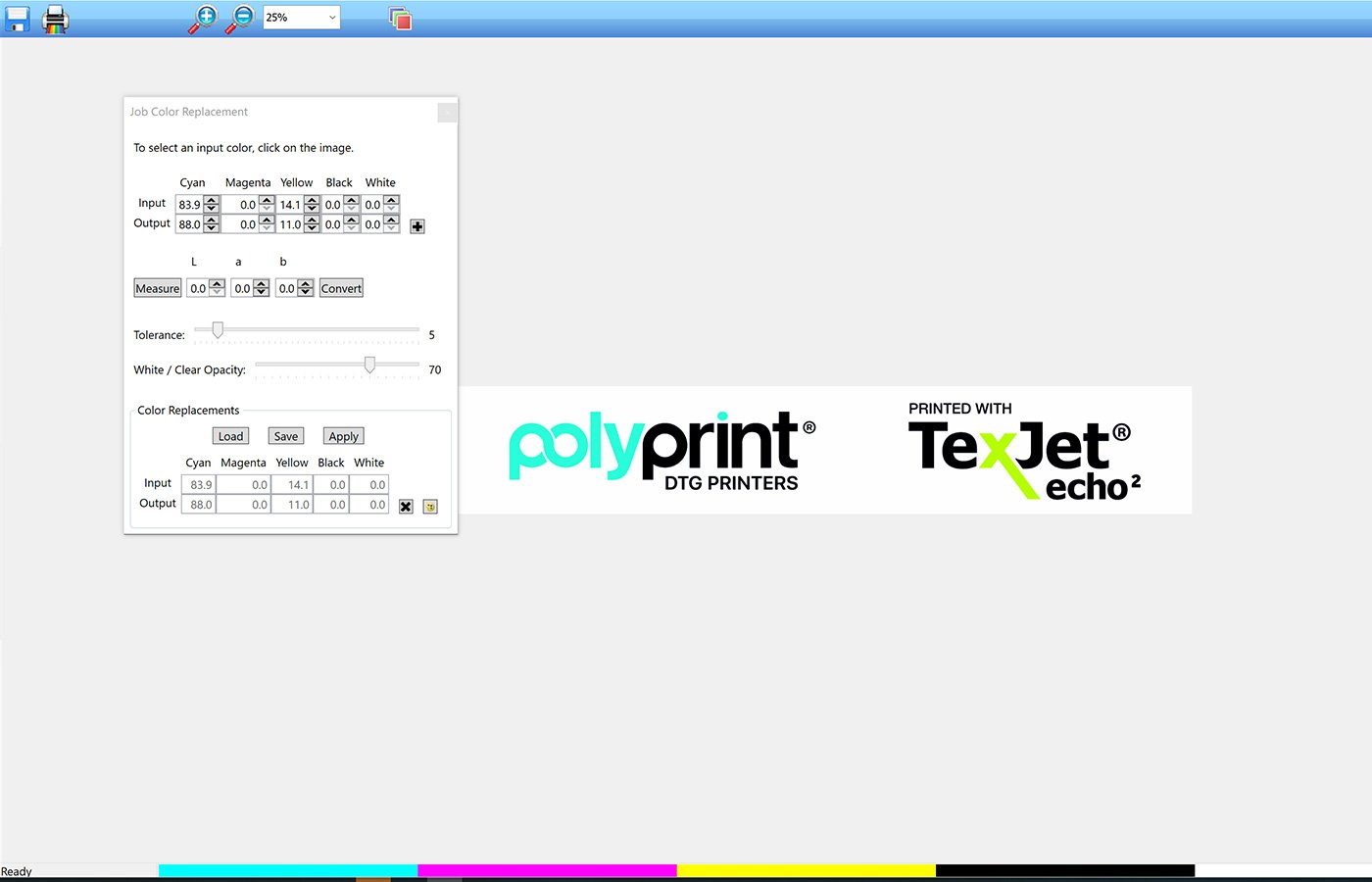
Task: Remove the color replacement with X icon
Action: [x=406, y=506]
